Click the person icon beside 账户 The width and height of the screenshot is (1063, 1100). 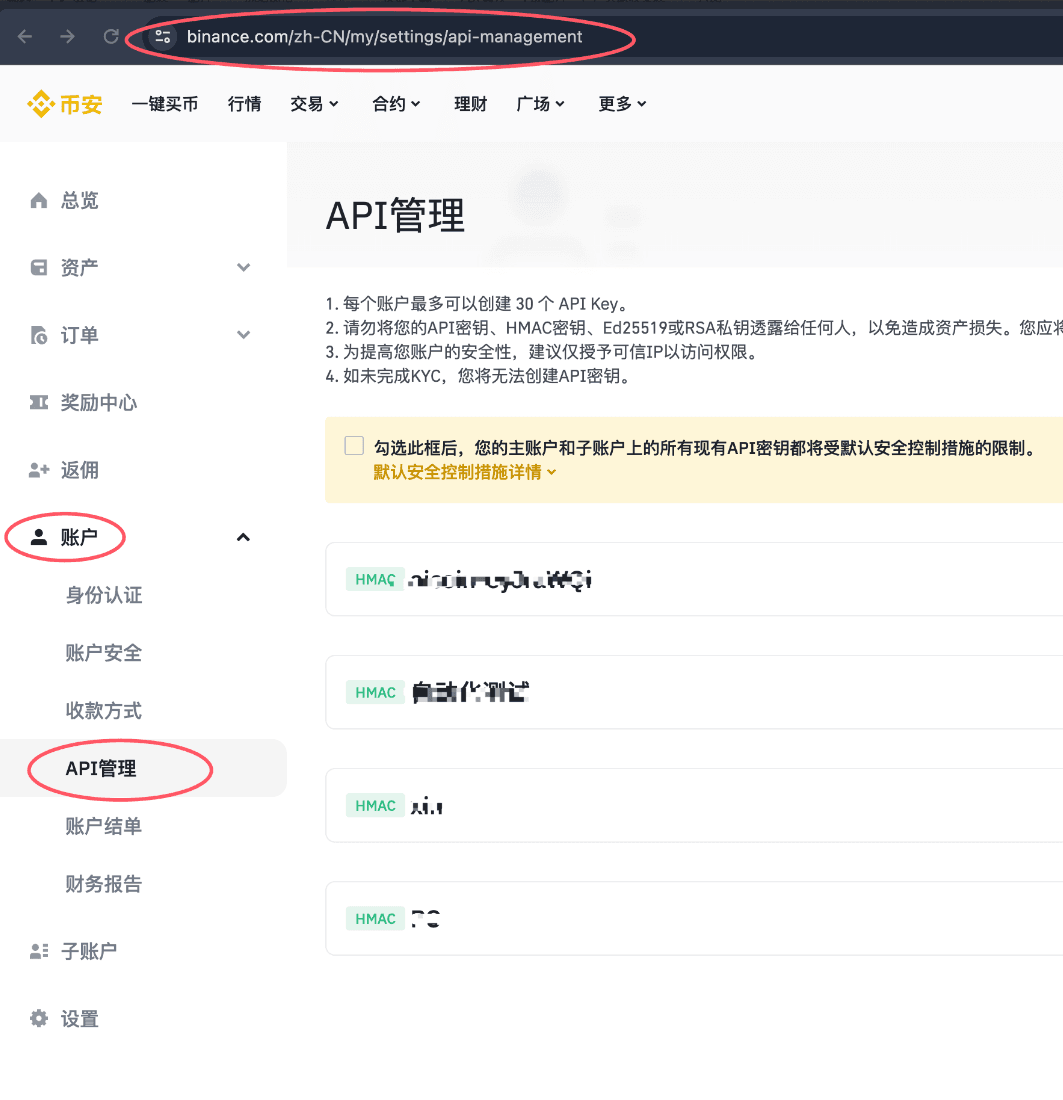point(39,537)
